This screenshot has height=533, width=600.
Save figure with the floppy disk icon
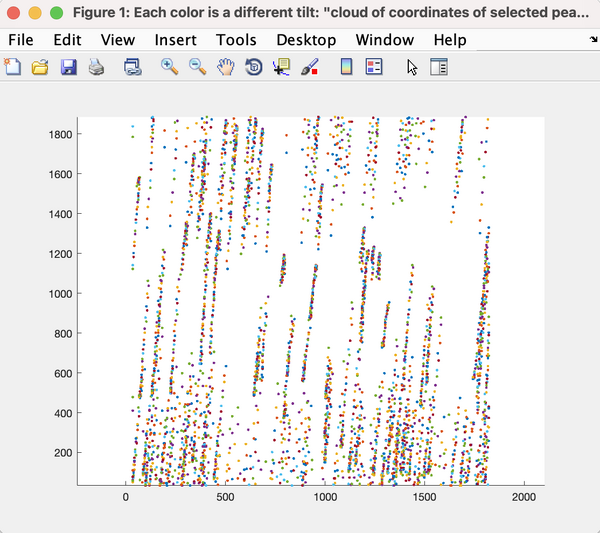[x=68, y=67]
